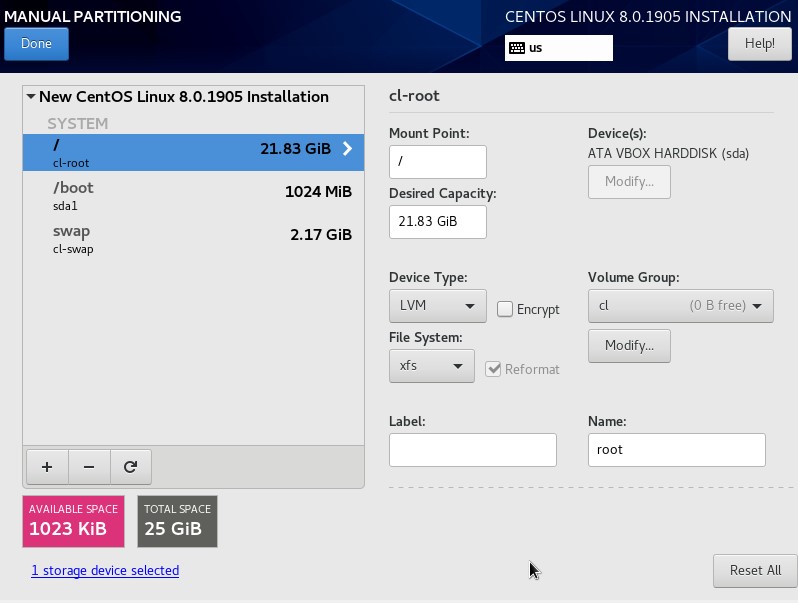Click the arrow chevron on the root partition row

(347, 149)
